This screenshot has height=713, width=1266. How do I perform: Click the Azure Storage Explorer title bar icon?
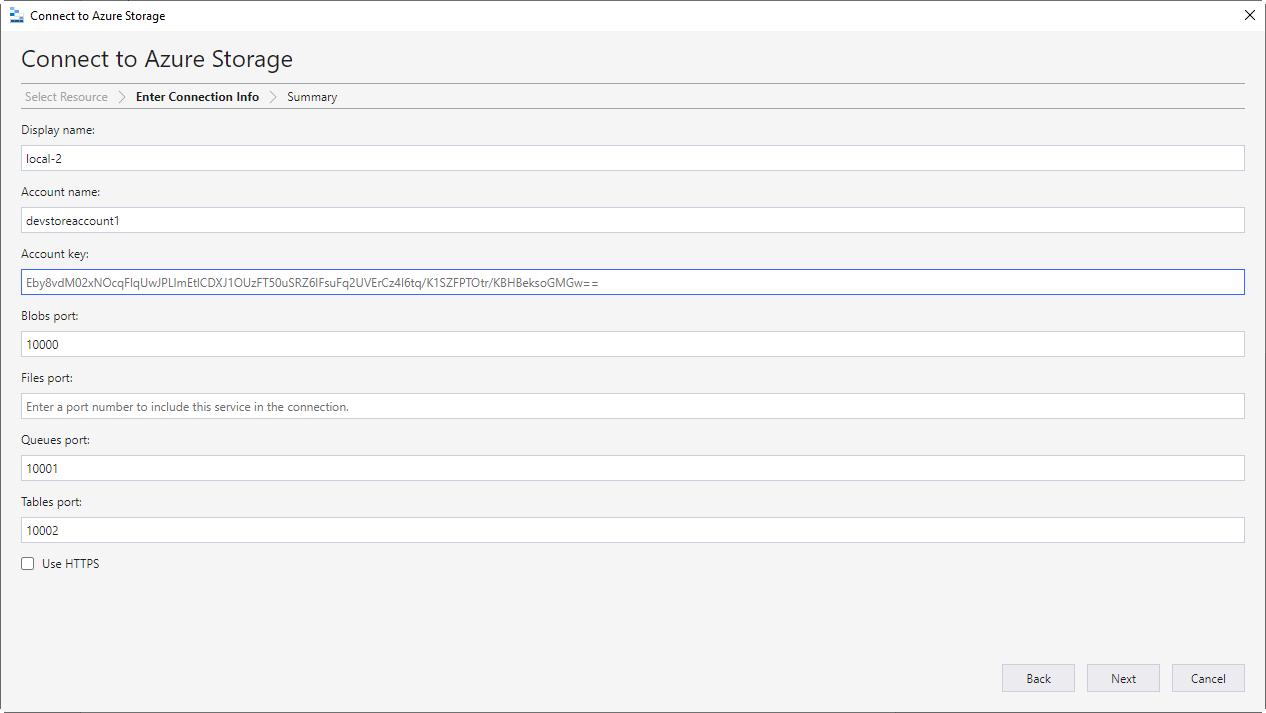(16, 16)
